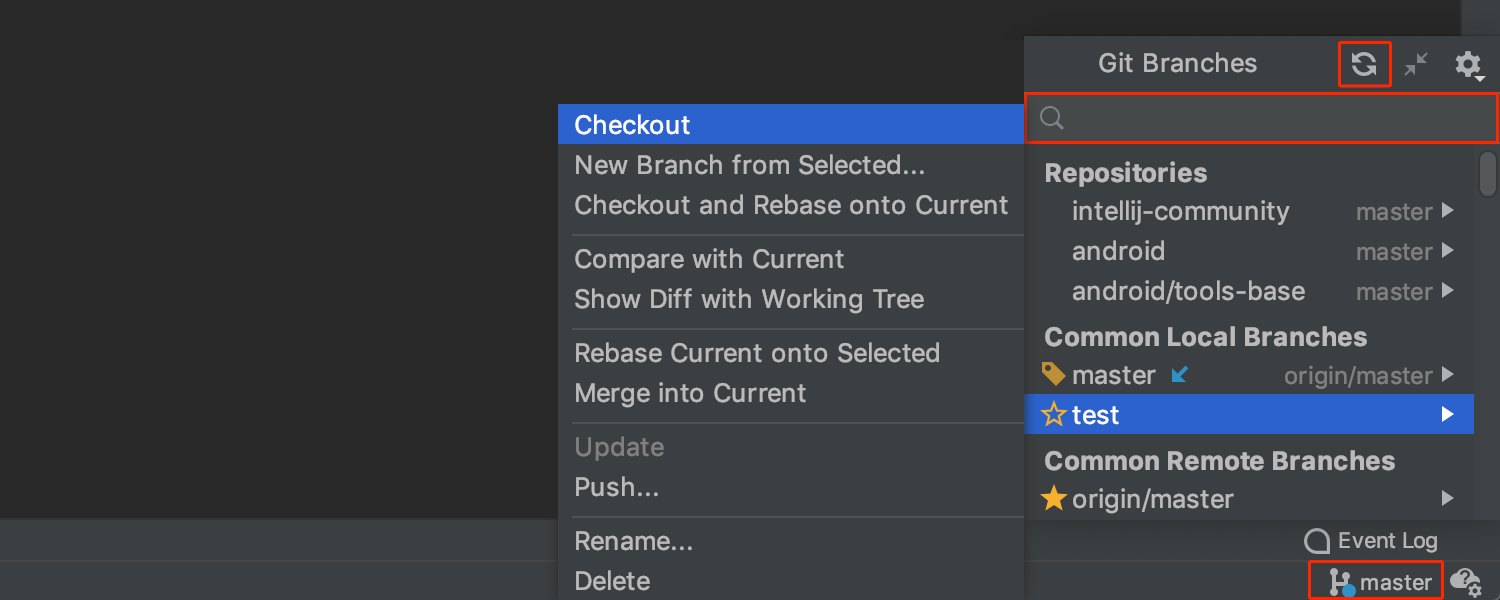1500x600 pixels.
Task: Click the refresh icon in Git Branches header
Action: 1364,63
